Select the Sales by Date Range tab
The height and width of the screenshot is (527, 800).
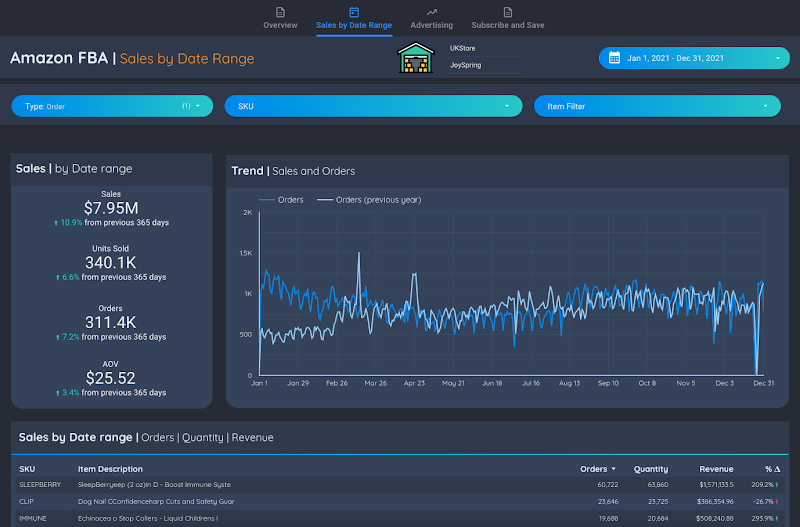pos(354,18)
